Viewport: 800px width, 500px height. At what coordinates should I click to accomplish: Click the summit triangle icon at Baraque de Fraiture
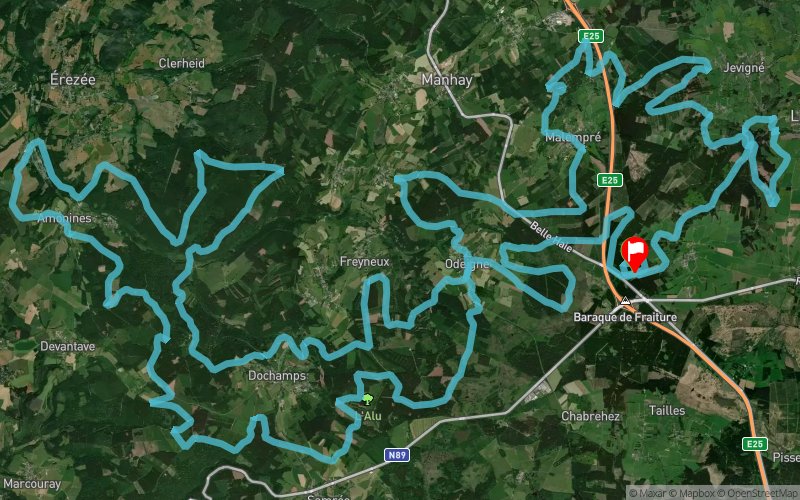click(x=626, y=301)
